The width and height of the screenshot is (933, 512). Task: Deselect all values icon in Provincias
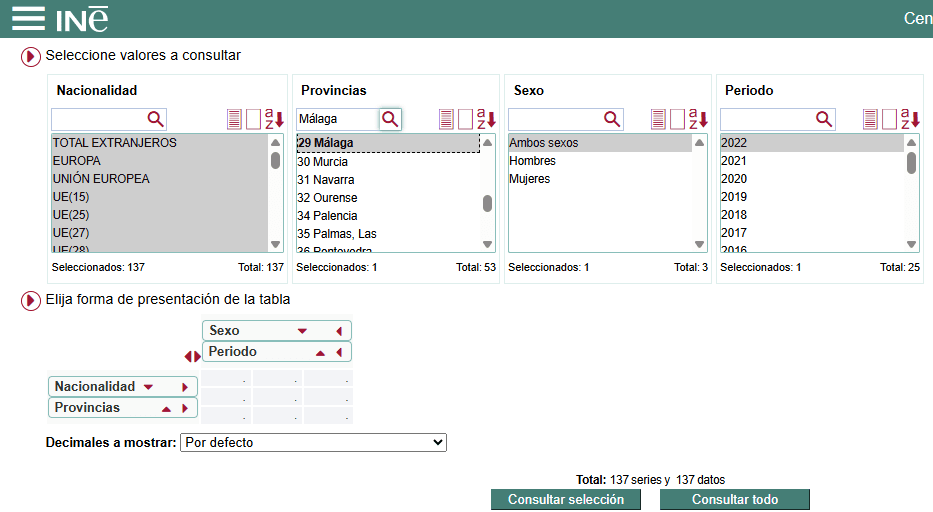465,120
